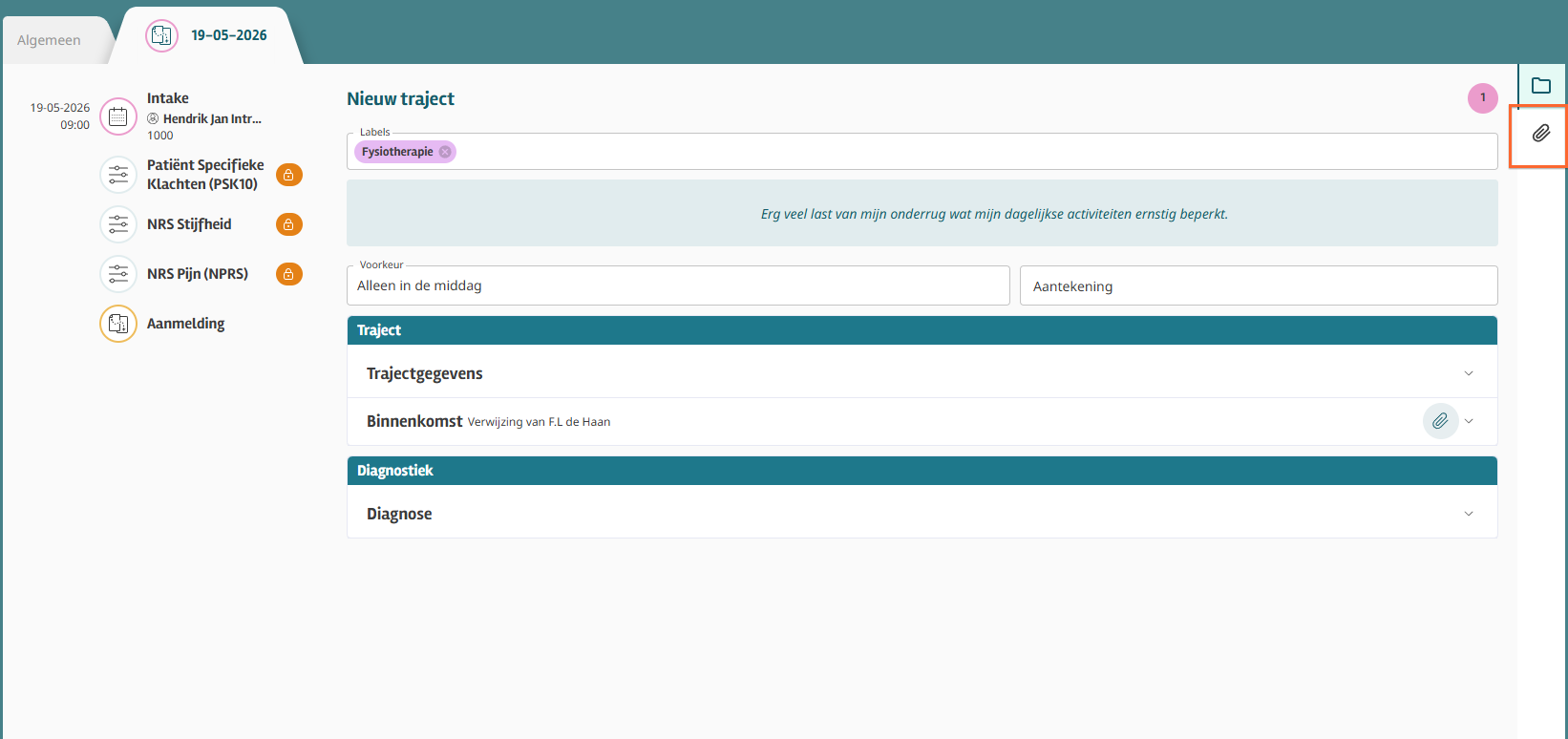The image size is (1568, 739).
Task: Expand the Binnenkomst section chevron
Action: point(1469,421)
